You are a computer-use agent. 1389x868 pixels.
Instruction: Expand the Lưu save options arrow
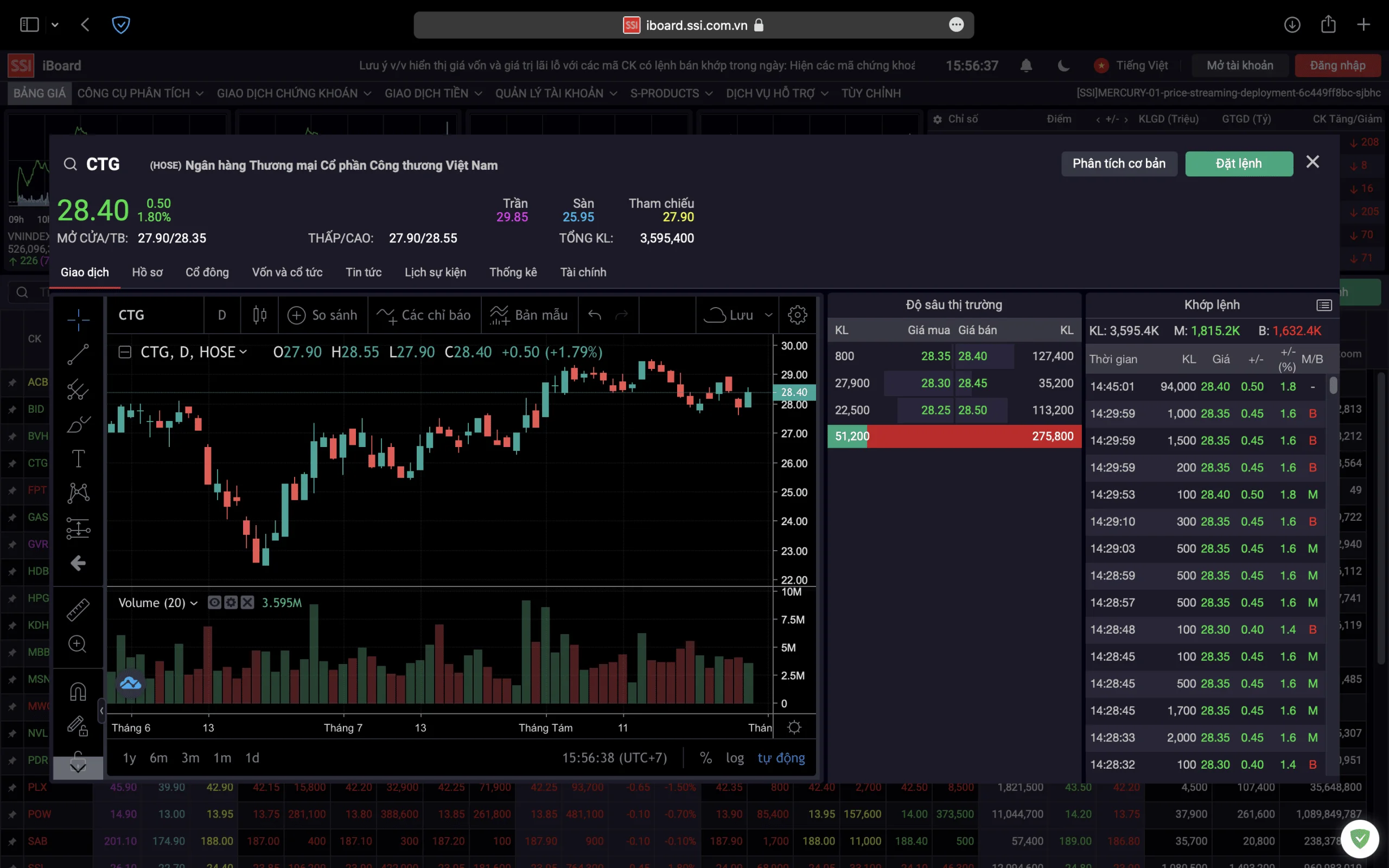coord(768,315)
